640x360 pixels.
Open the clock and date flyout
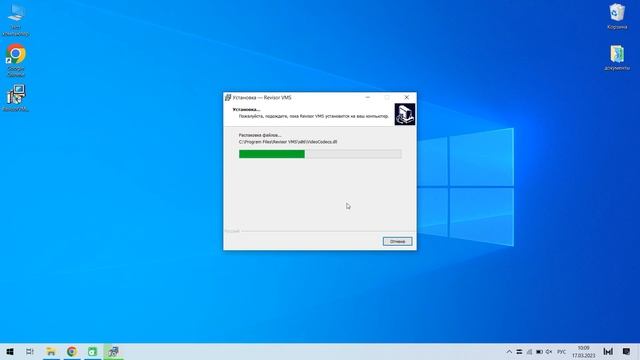(584, 351)
